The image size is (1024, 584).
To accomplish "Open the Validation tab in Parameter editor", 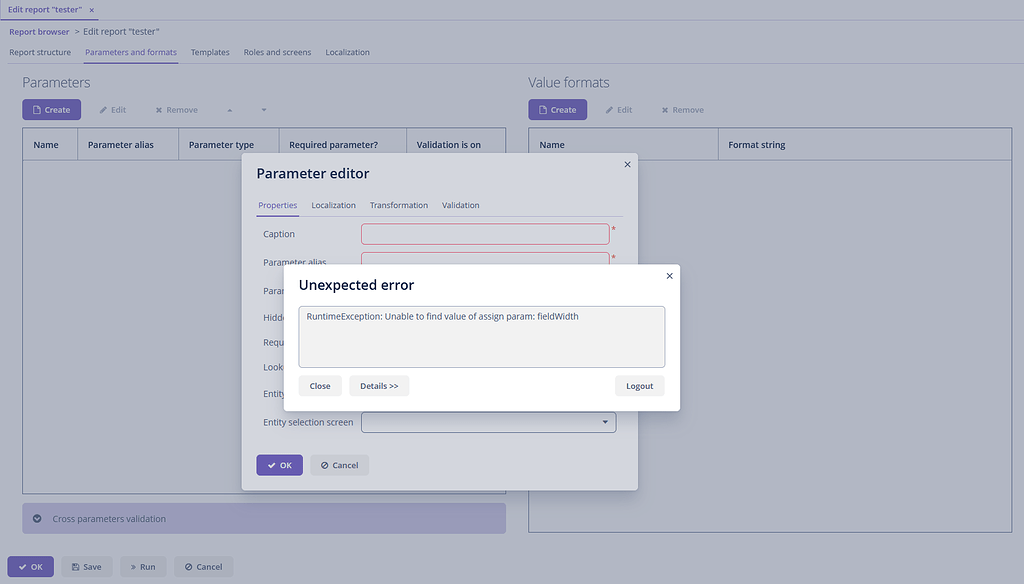I will (x=460, y=205).
